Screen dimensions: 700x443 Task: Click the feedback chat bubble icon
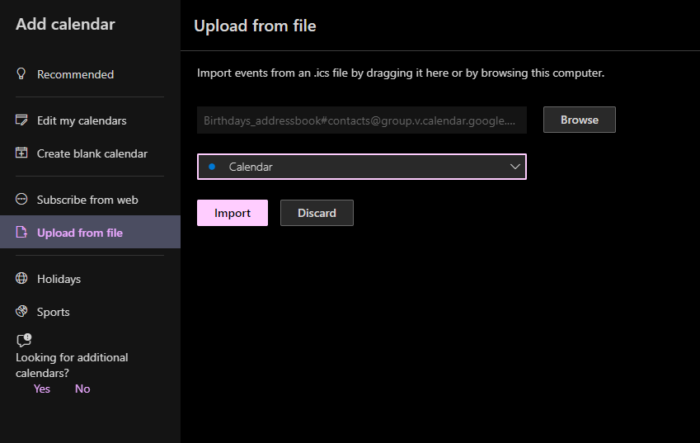pyautogui.click(x=24, y=340)
